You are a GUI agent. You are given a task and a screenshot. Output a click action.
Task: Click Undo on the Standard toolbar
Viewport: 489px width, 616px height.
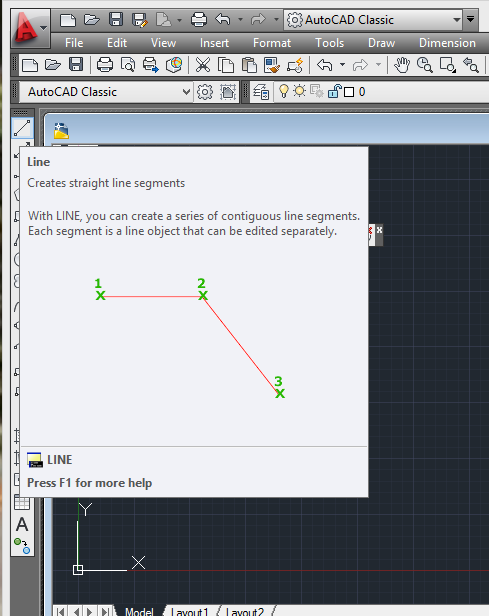coord(324,65)
